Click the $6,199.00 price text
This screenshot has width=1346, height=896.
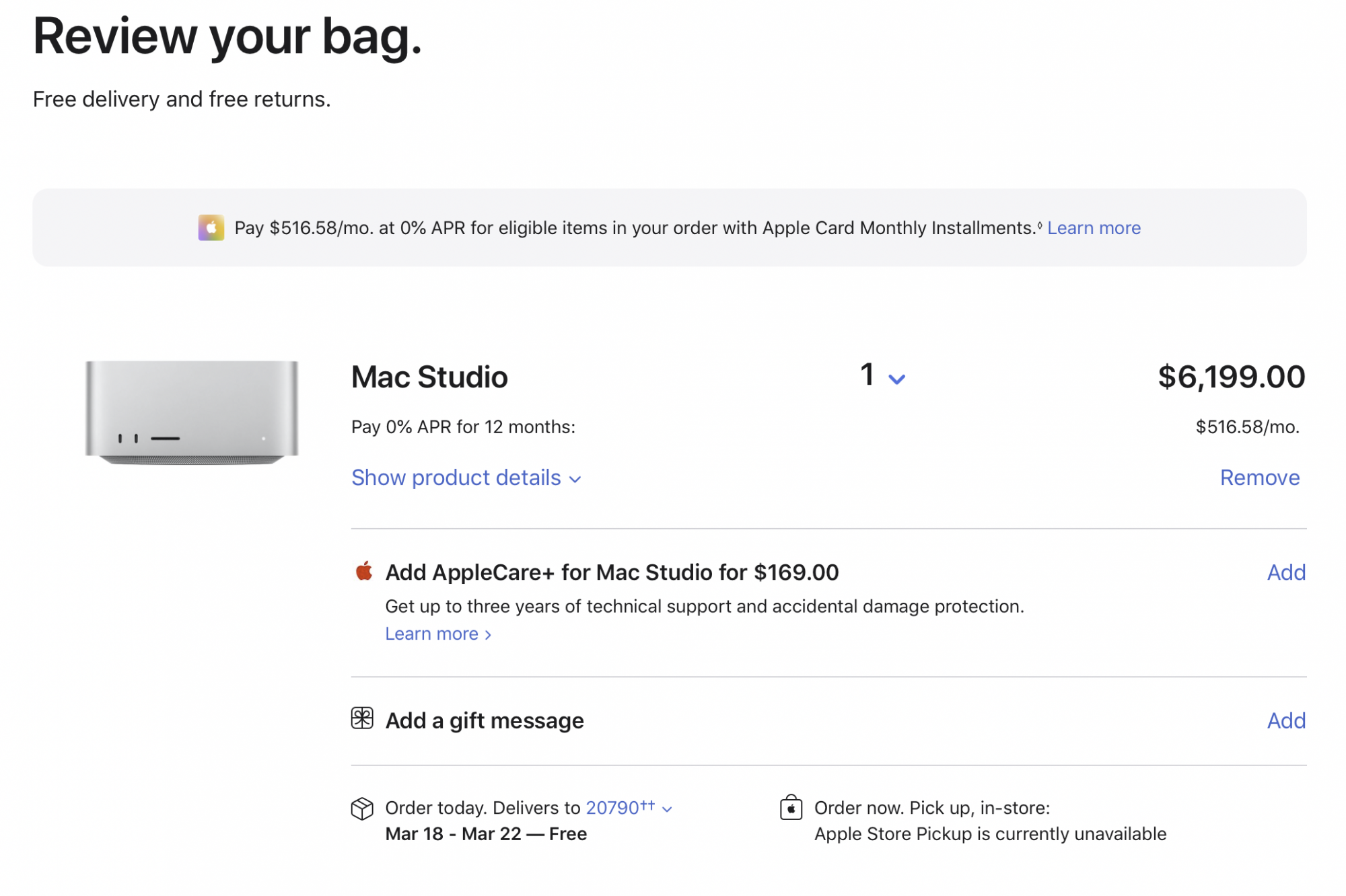pos(1231,377)
